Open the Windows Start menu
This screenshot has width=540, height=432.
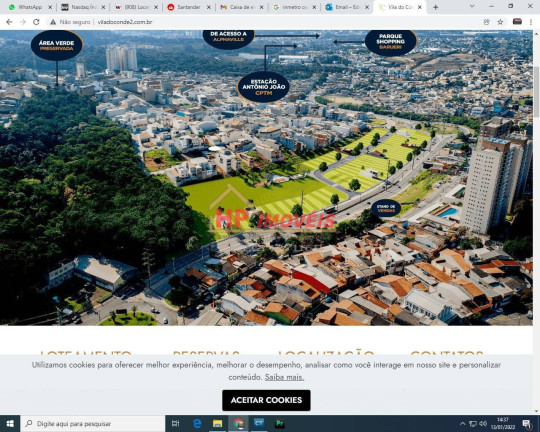click(10, 423)
